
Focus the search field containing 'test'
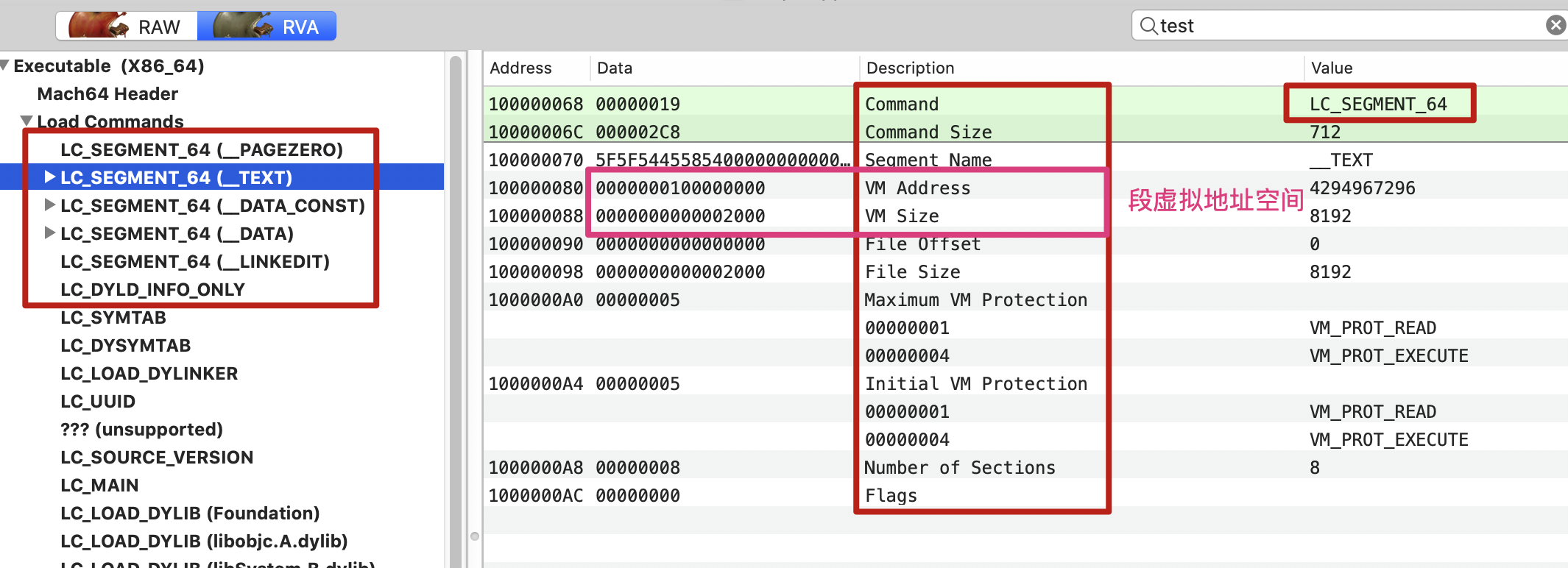pos(1351,26)
